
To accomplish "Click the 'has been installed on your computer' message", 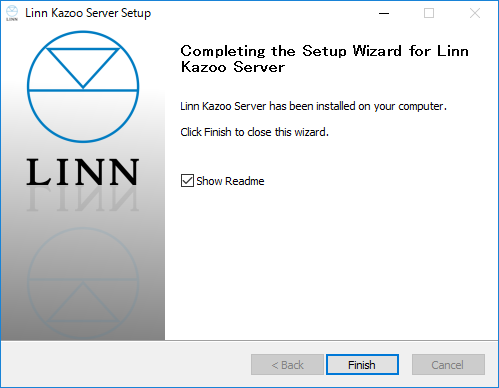I will coord(313,106).
